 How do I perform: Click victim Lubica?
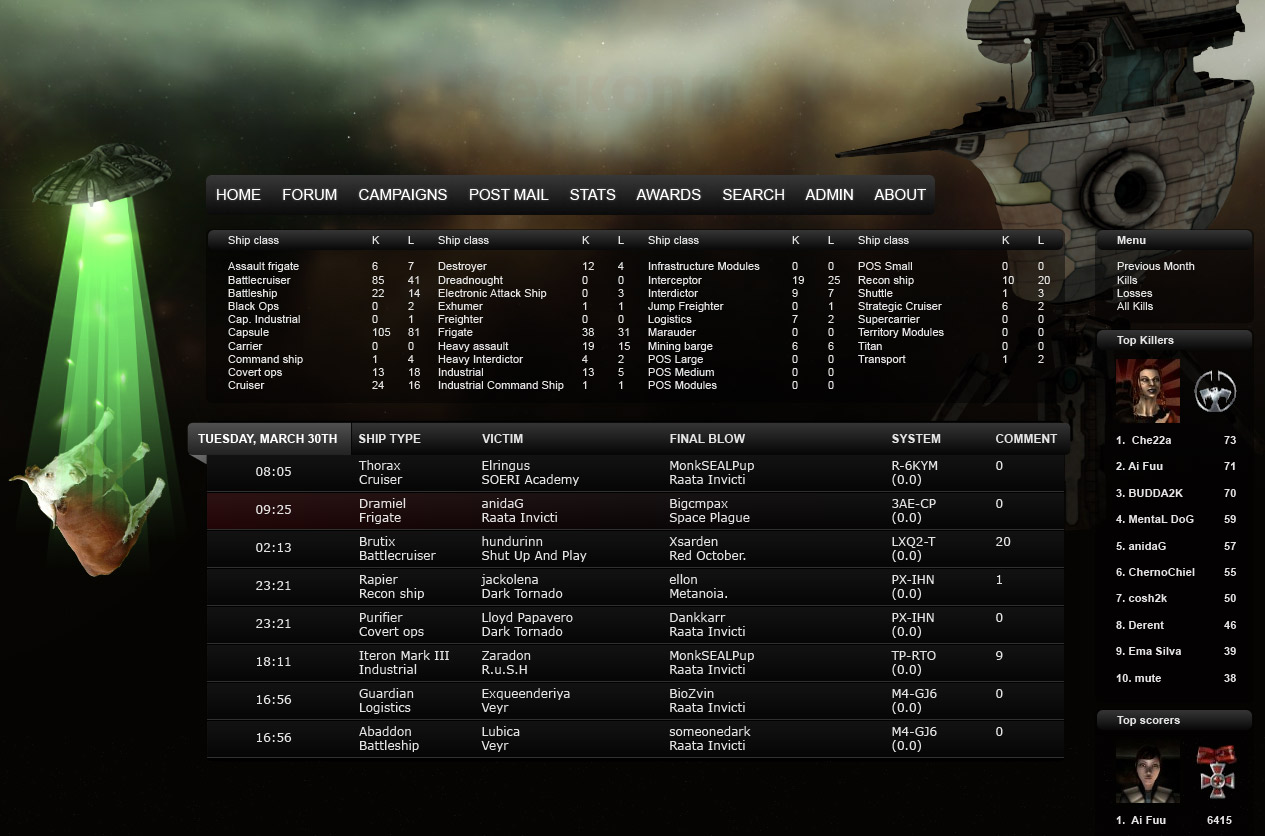pyautogui.click(x=501, y=732)
